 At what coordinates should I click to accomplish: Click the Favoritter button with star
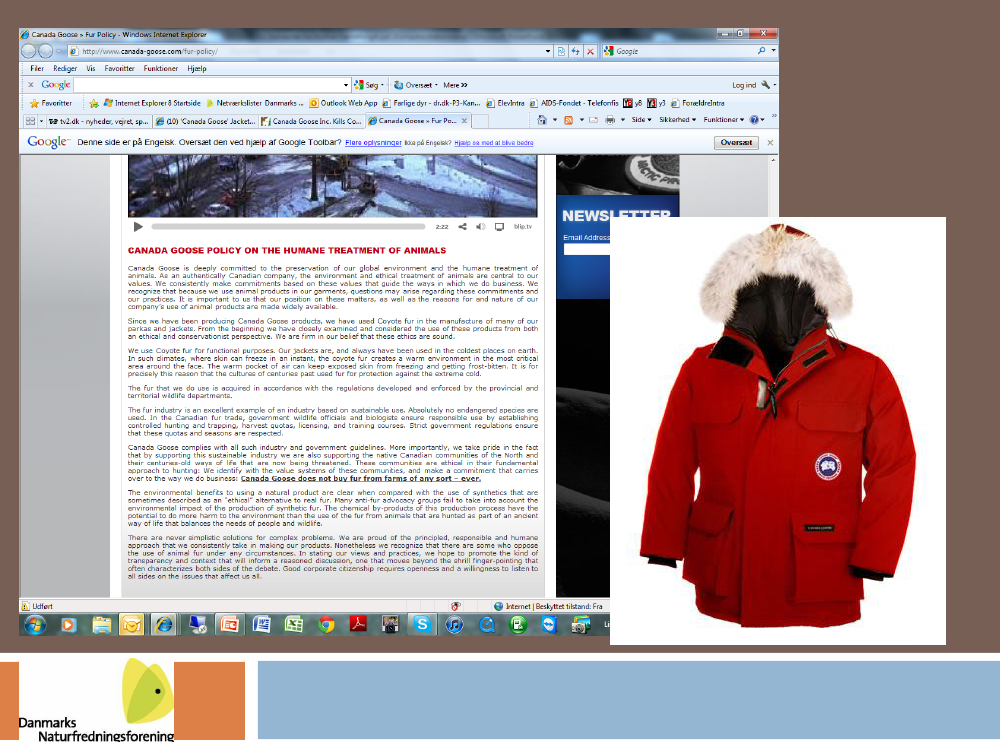(51, 103)
